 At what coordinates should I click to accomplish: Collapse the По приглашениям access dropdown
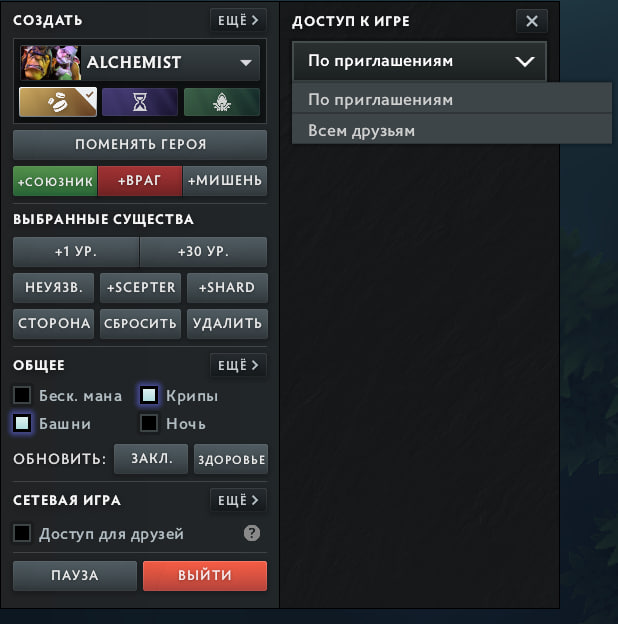pos(419,61)
